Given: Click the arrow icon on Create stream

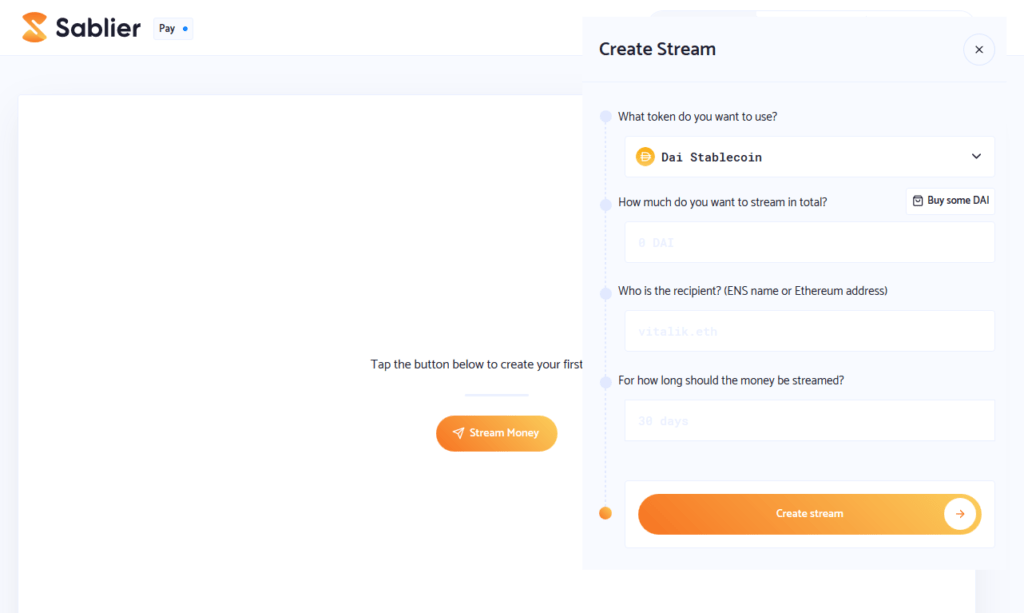Looking at the screenshot, I should pyautogui.click(x=959, y=514).
